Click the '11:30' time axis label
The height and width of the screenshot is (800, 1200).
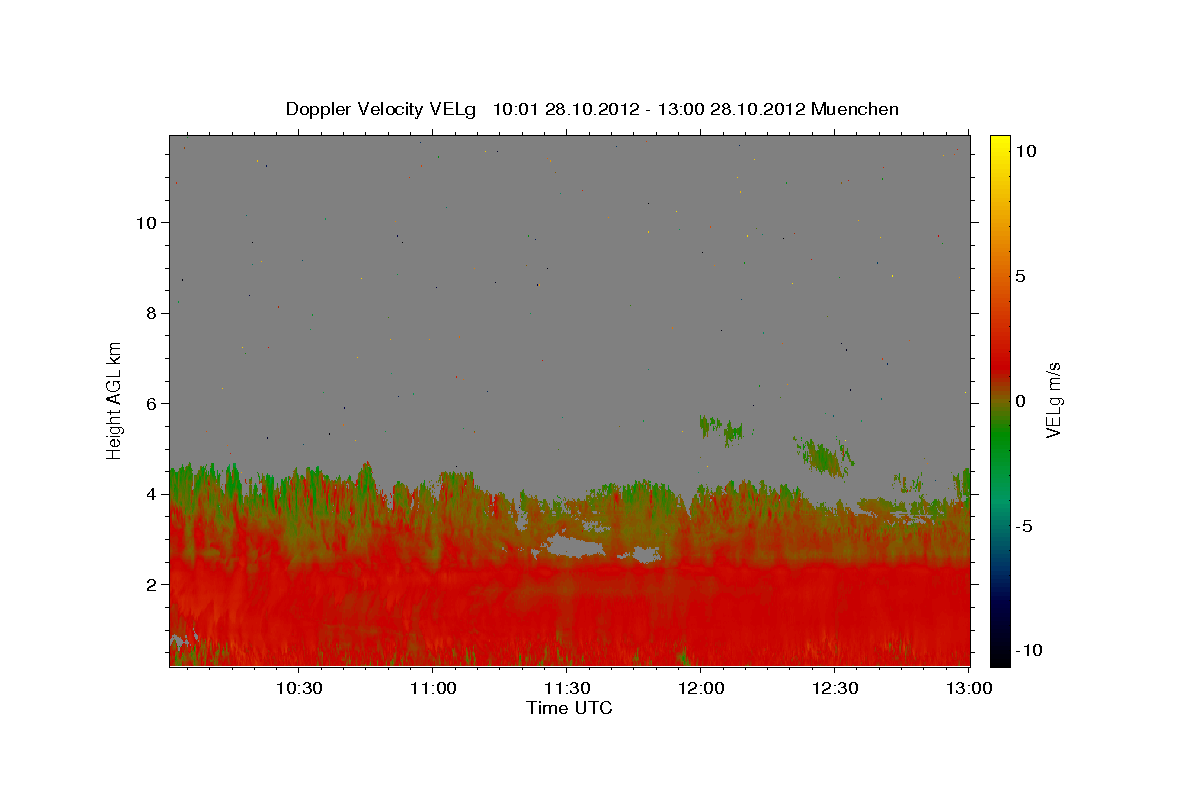click(567, 688)
